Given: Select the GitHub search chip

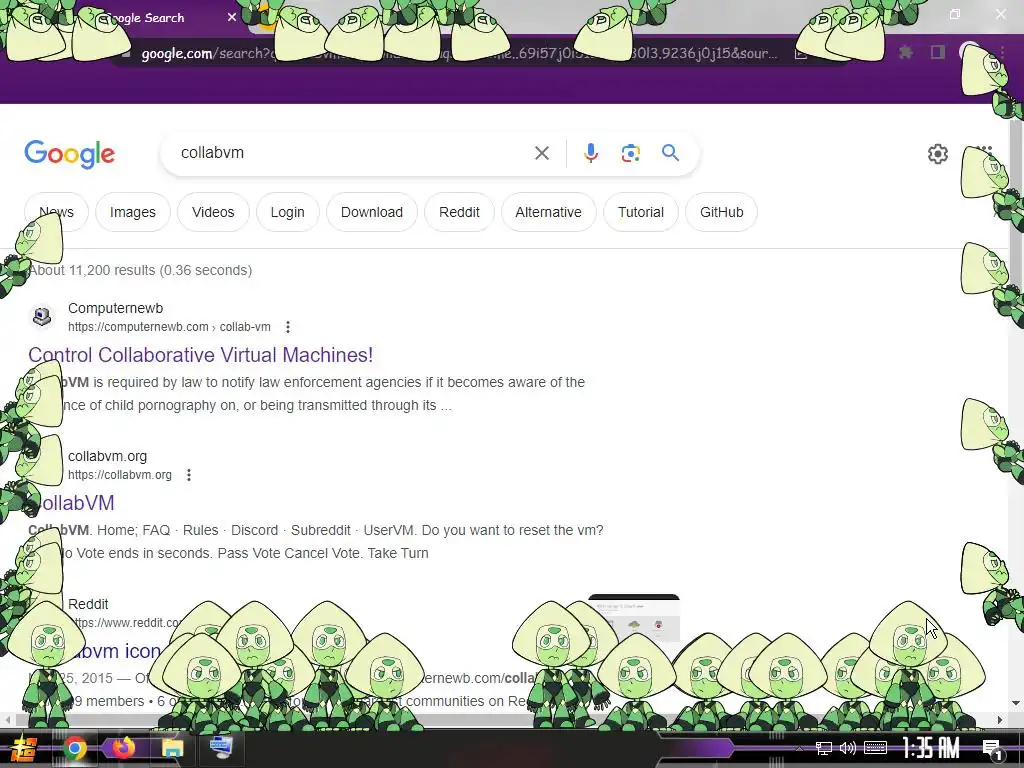Looking at the screenshot, I should click(722, 212).
